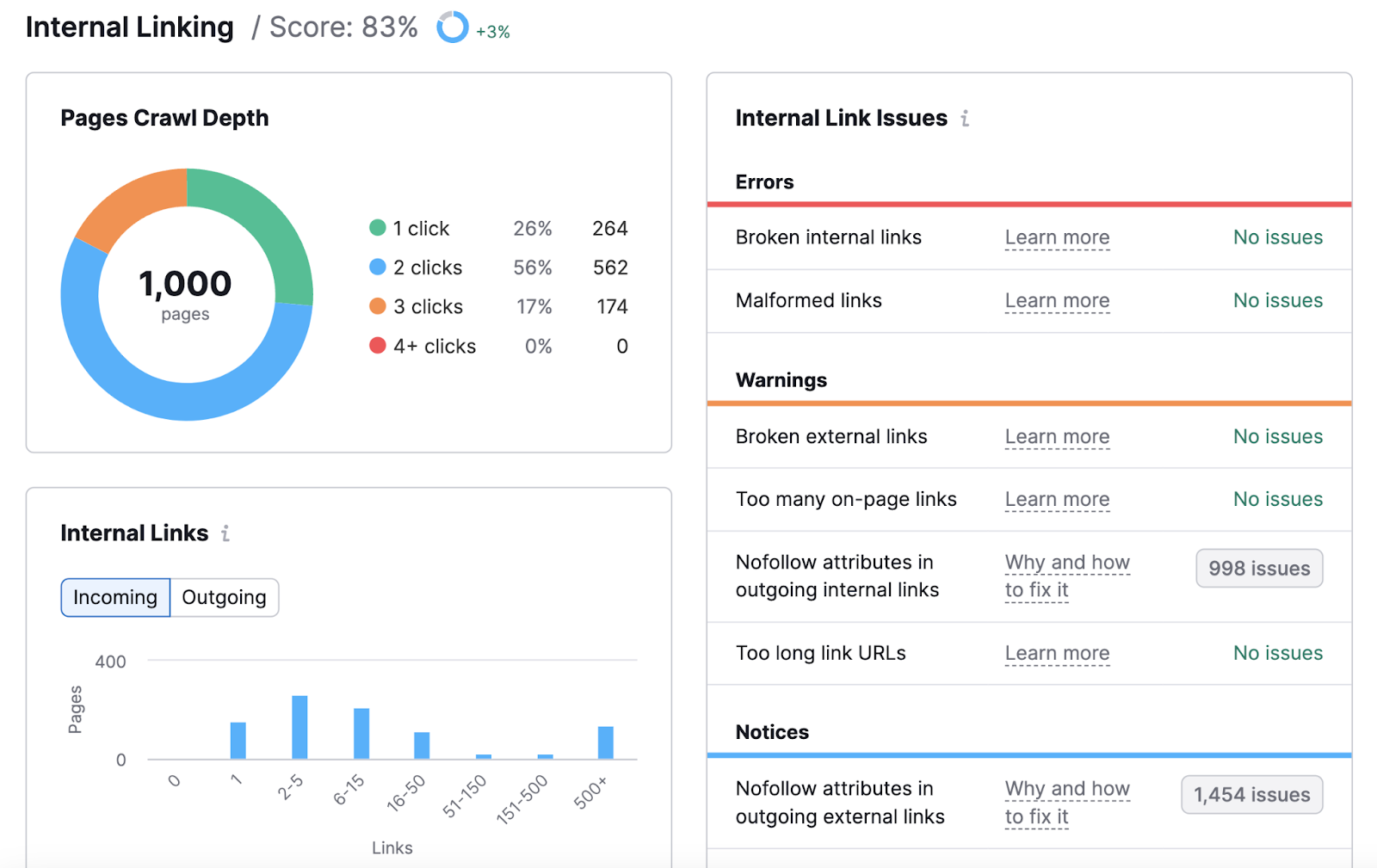Image resolution: width=1377 pixels, height=868 pixels.
Task: Click the '1,000 pages' donut chart center
Action: pos(185,294)
